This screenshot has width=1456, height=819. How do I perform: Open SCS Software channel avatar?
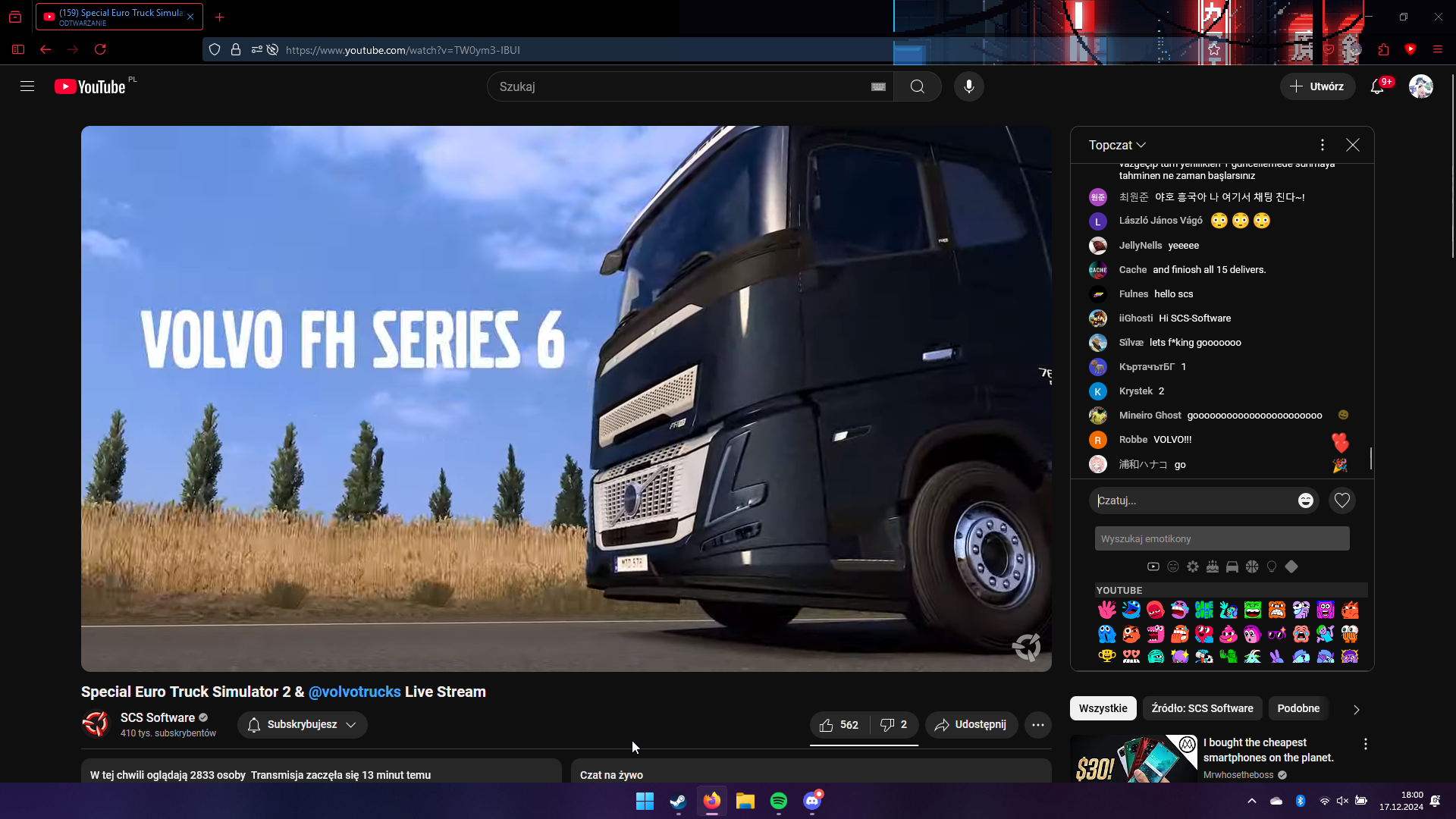(x=96, y=724)
